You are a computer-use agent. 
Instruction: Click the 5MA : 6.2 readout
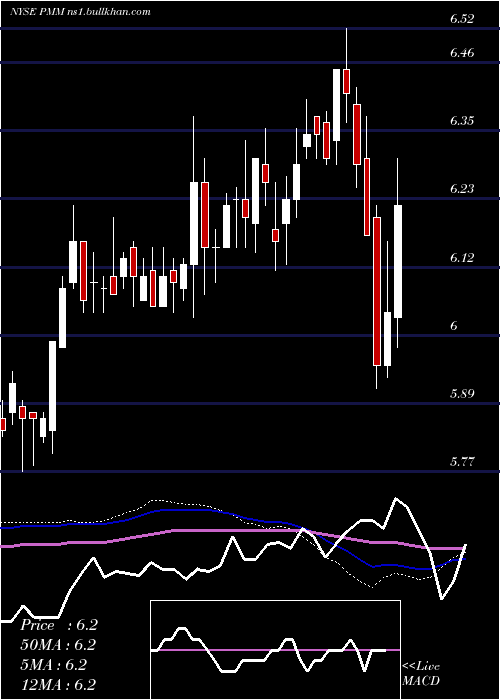point(53,665)
